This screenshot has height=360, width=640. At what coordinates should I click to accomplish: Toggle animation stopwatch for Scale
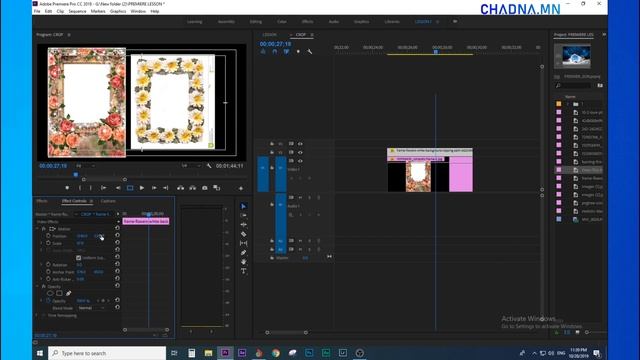coord(48,243)
